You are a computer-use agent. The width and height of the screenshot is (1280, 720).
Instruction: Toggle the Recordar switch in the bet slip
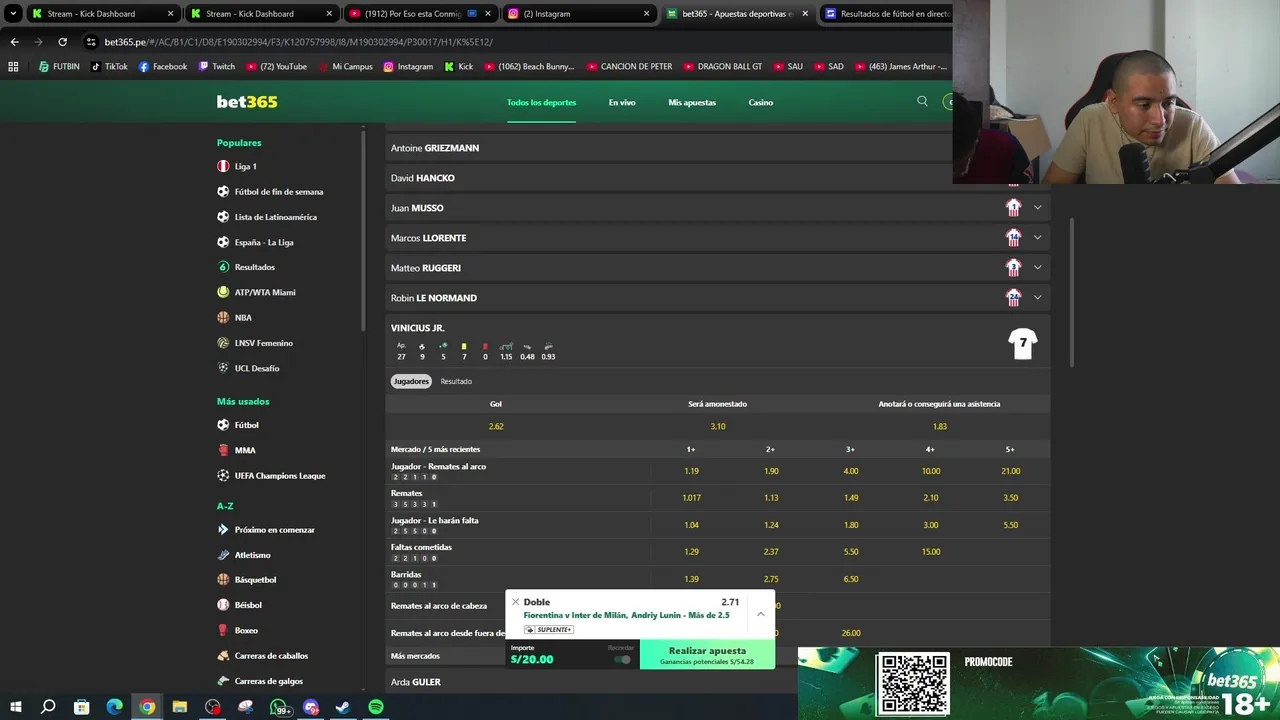click(x=623, y=659)
